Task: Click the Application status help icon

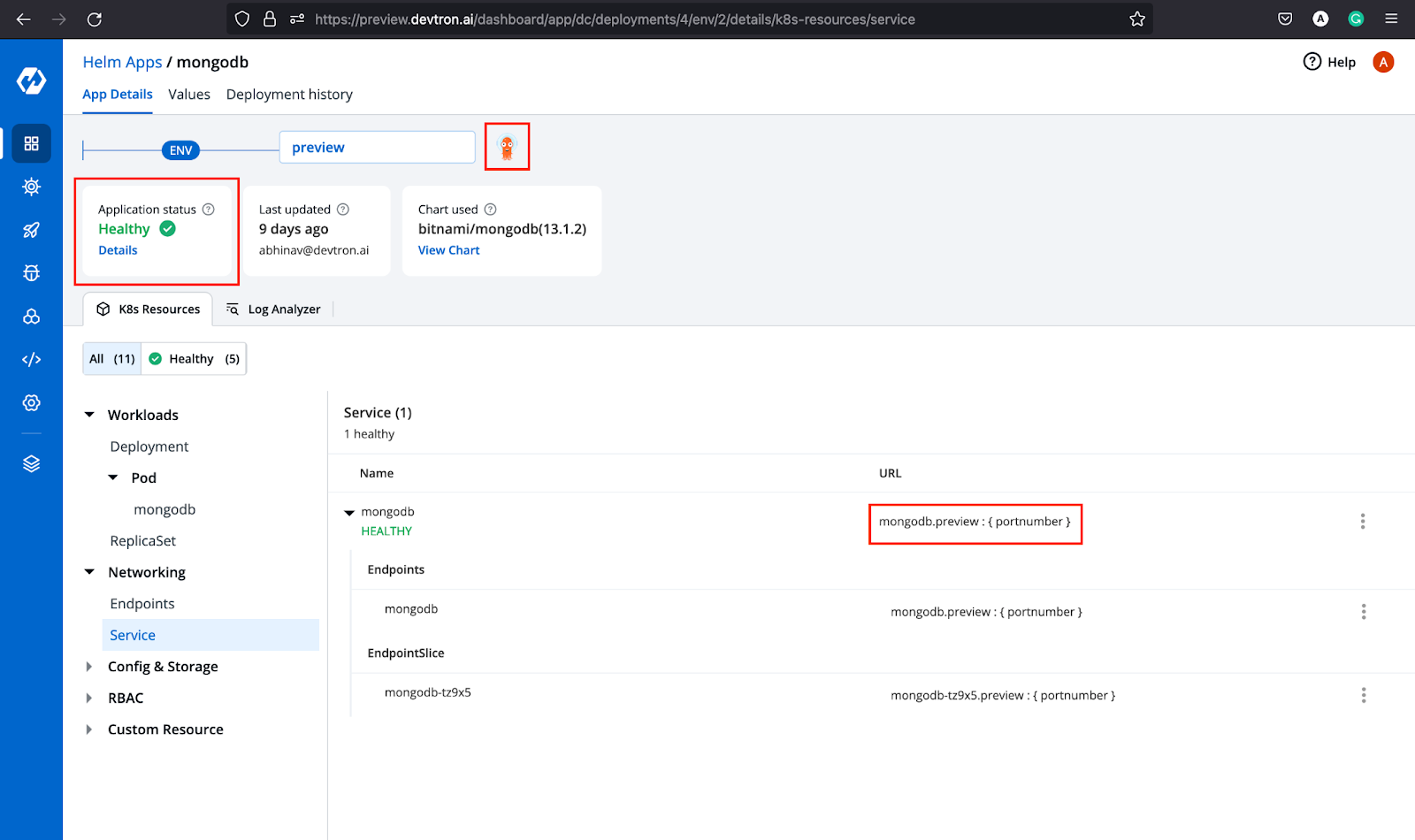Action: click(209, 210)
